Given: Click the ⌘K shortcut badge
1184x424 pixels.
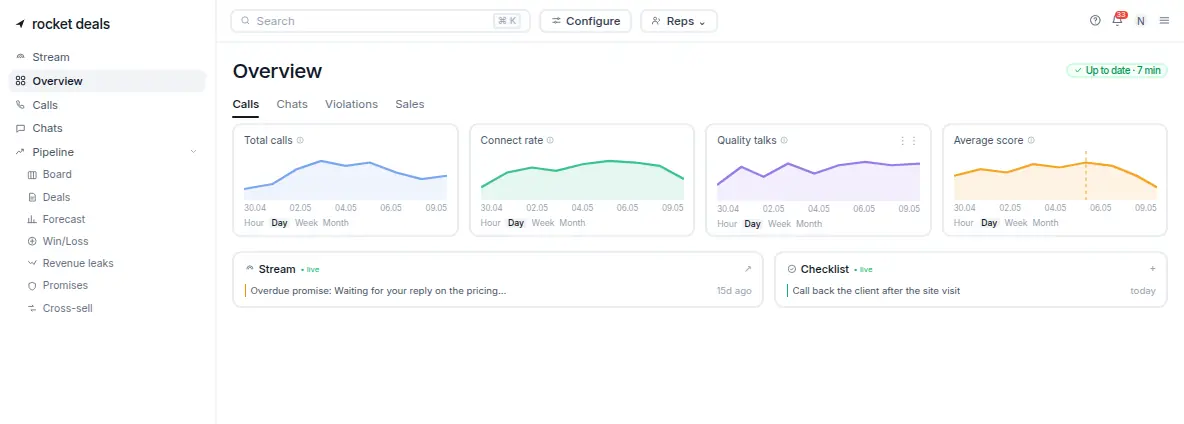Looking at the screenshot, I should click(x=507, y=21).
